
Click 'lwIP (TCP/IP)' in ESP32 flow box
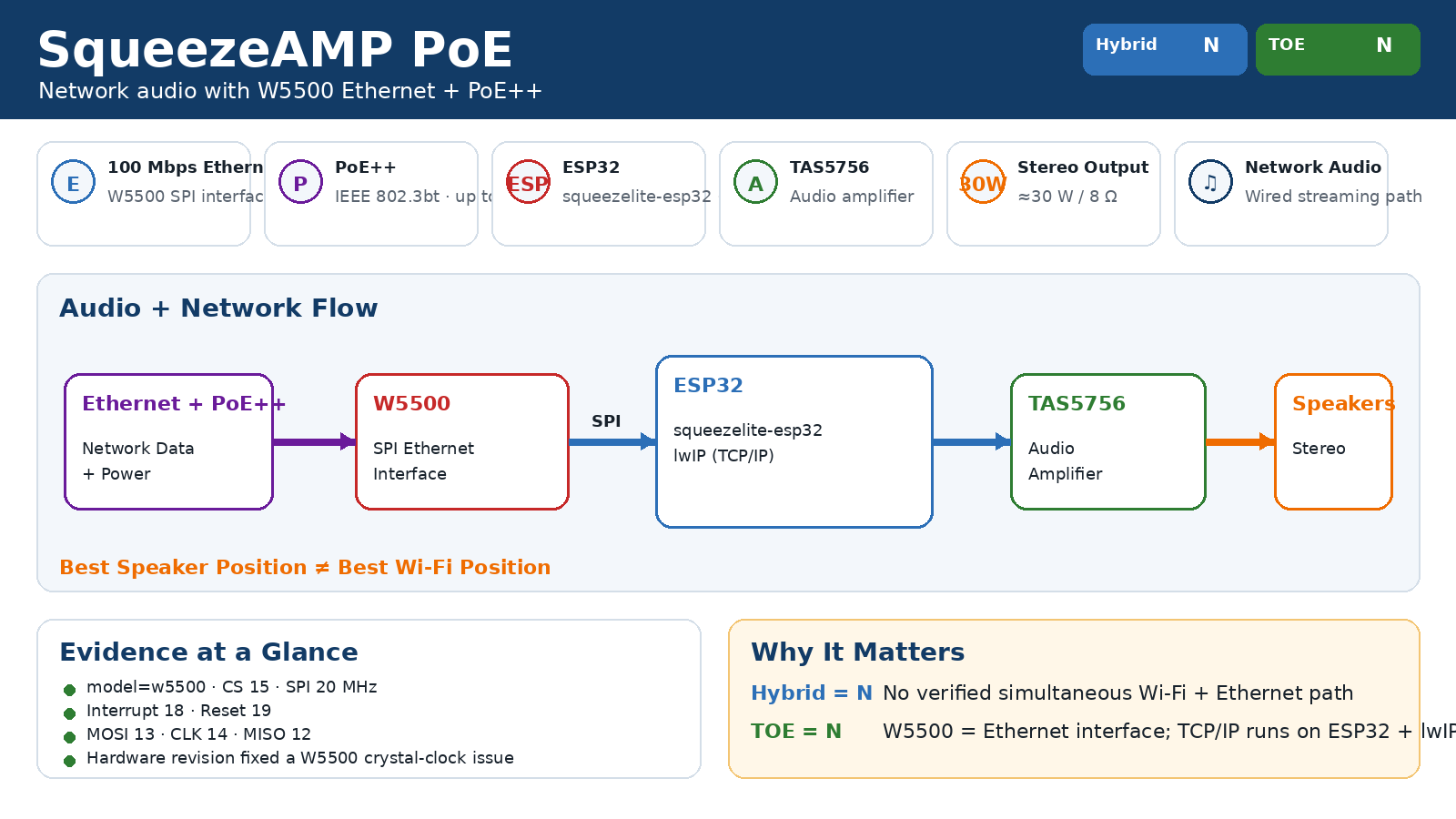(723, 456)
